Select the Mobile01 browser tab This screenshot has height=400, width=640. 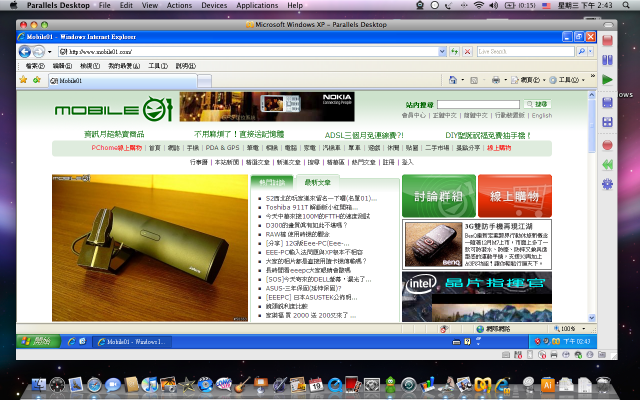pos(122,81)
